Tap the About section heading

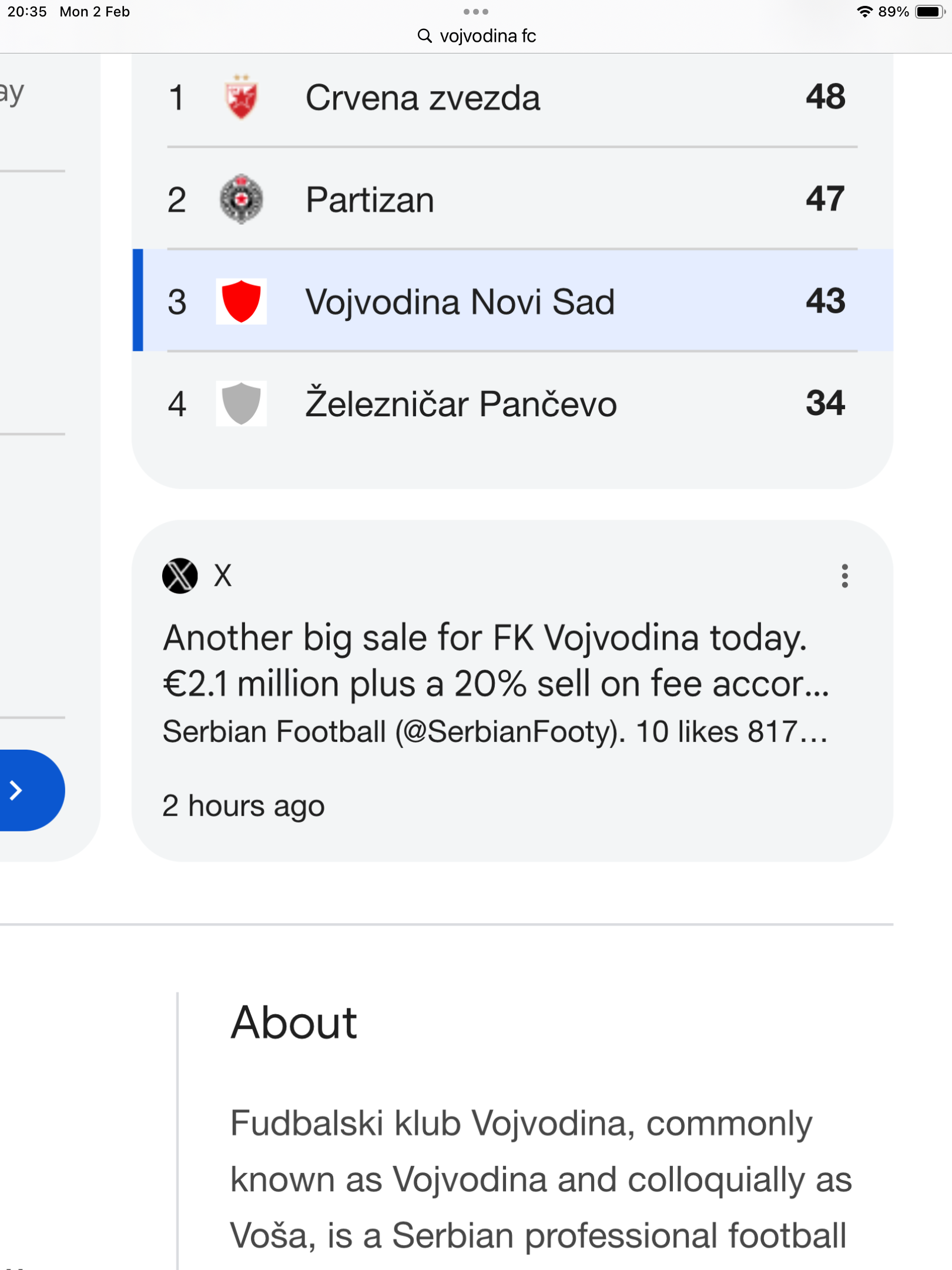coord(294,1022)
